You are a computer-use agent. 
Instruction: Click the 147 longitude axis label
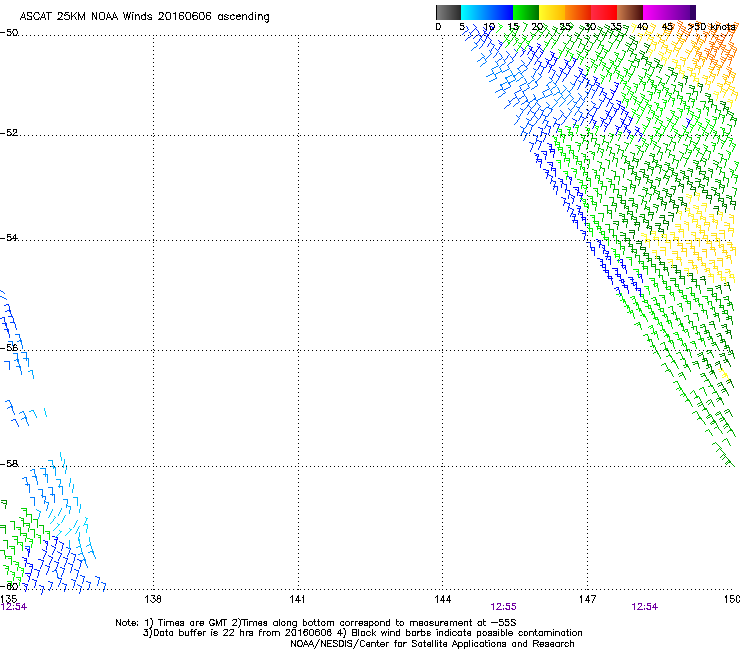[587, 599]
